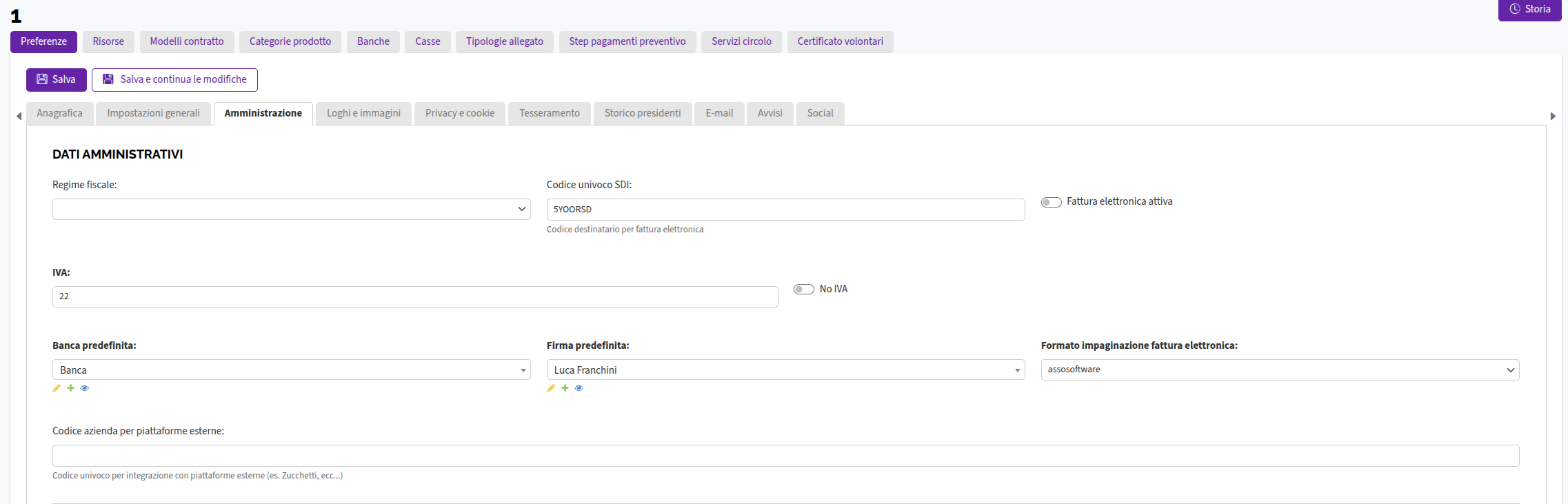Open the Casse section
1568x504 pixels.
click(x=428, y=41)
